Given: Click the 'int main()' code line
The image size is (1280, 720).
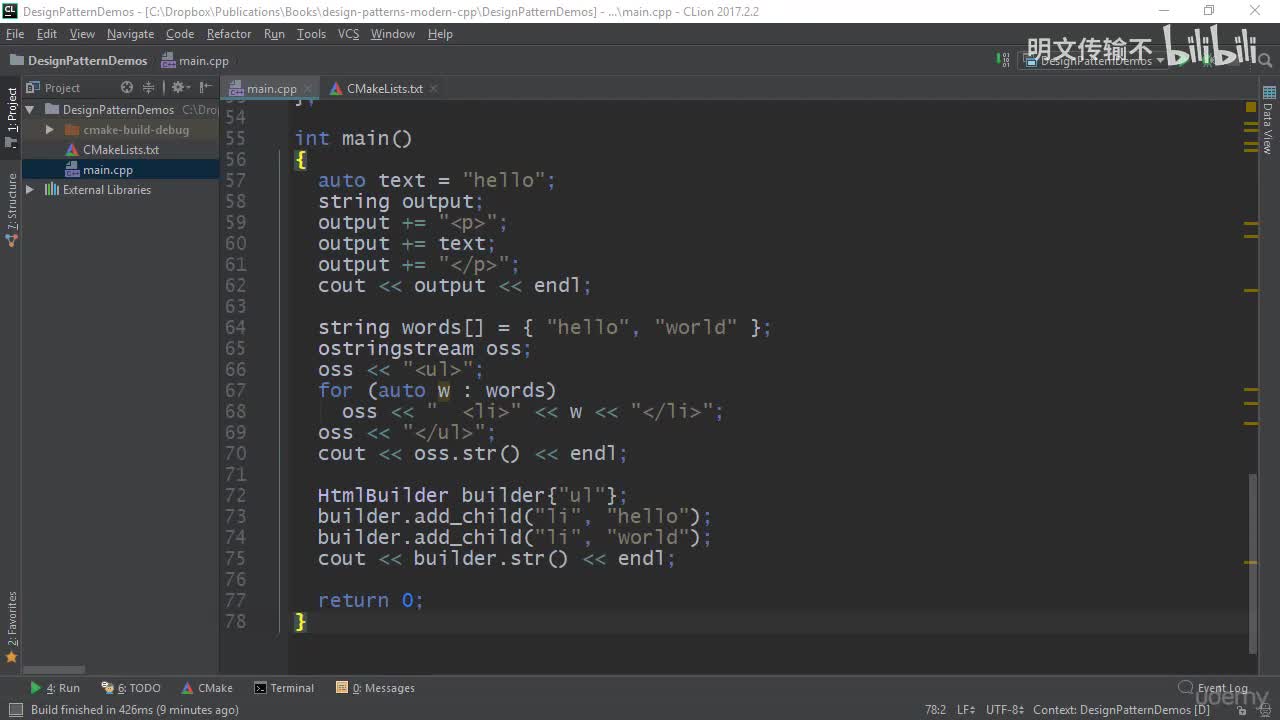Looking at the screenshot, I should (353, 139).
